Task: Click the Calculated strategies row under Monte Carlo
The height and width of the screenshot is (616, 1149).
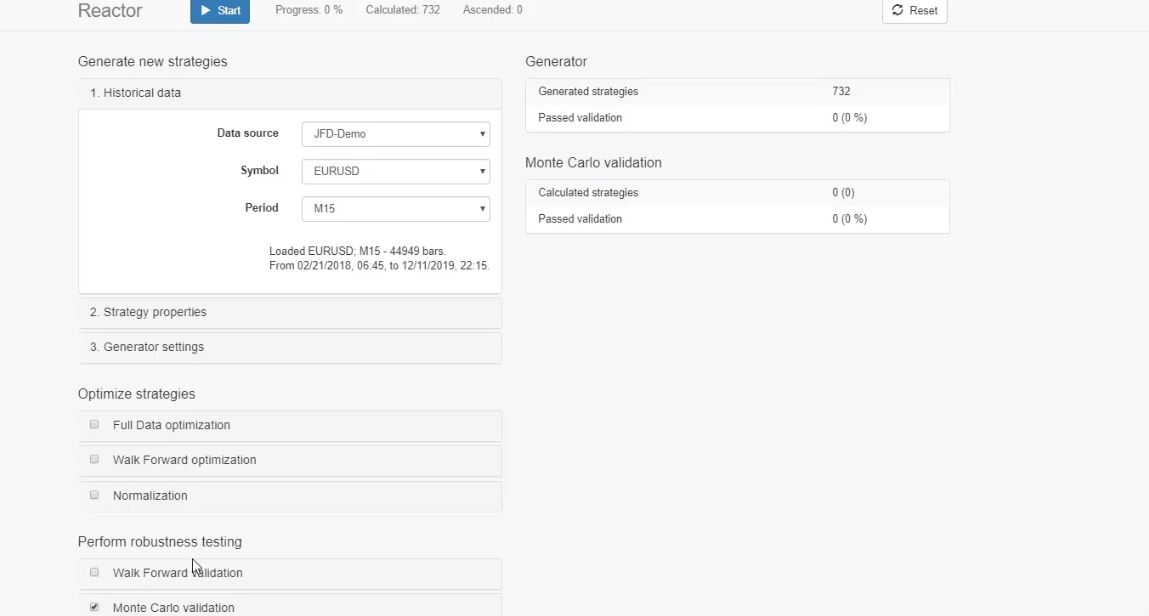Action: tap(736, 193)
